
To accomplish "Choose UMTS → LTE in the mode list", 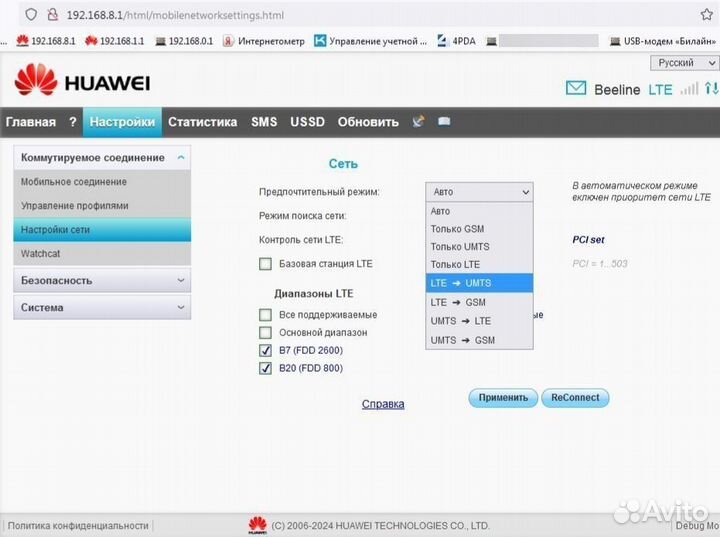I will (x=479, y=321).
